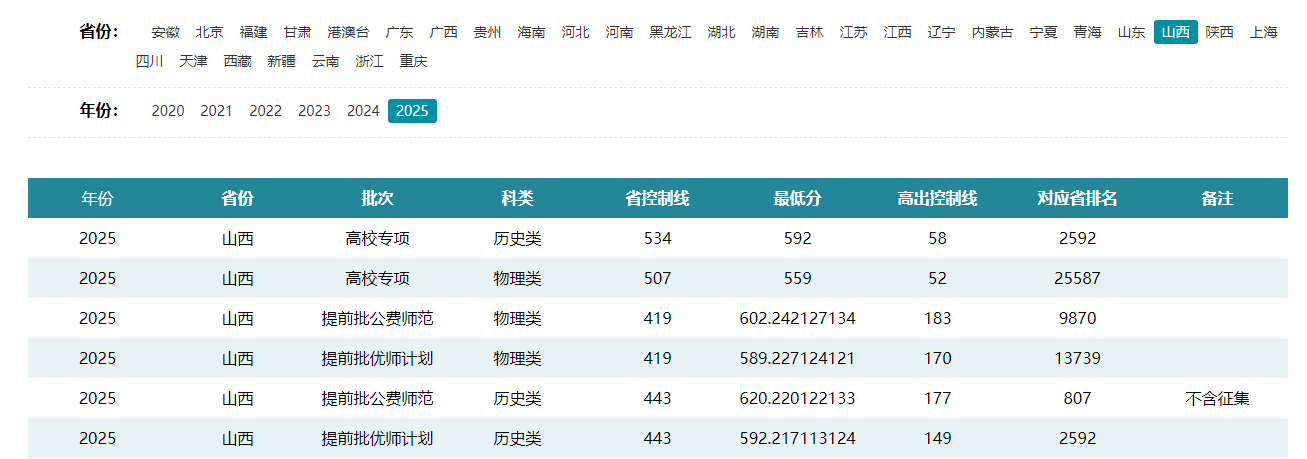
Task: Choose 湖南 province option
Action: click(765, 32)
